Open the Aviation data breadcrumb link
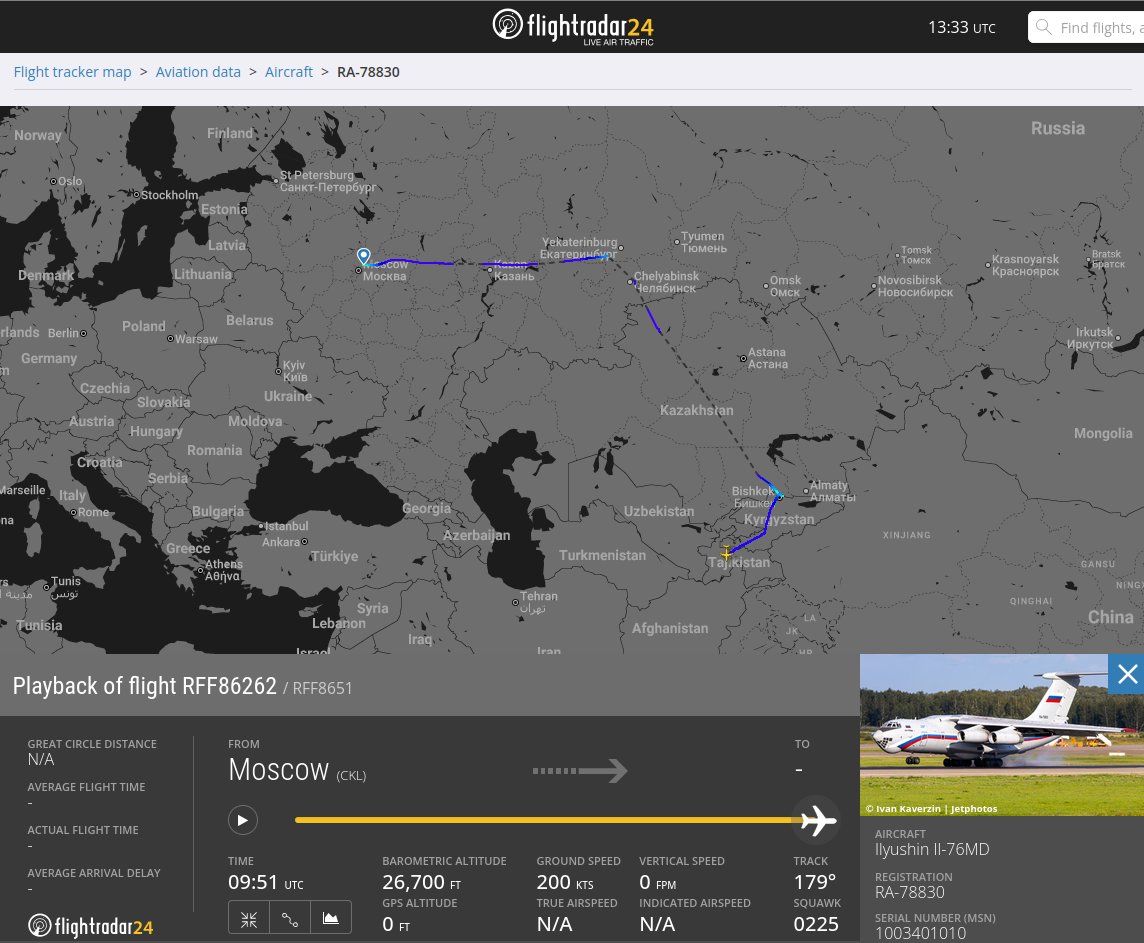Screen dimensions: 1144x943 [x=198, y=71]
